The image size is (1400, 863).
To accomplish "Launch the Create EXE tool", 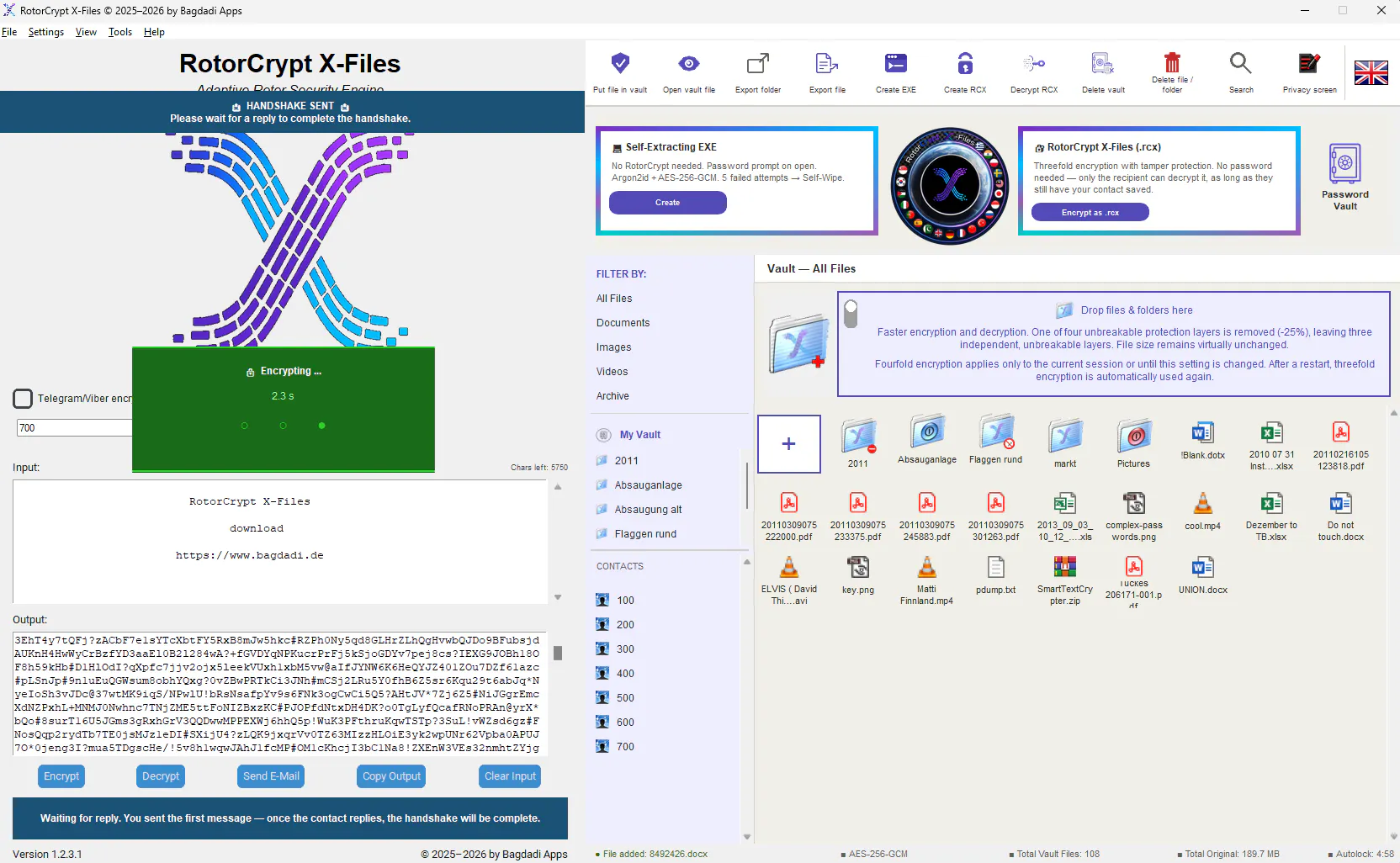I will pos(896,63).
